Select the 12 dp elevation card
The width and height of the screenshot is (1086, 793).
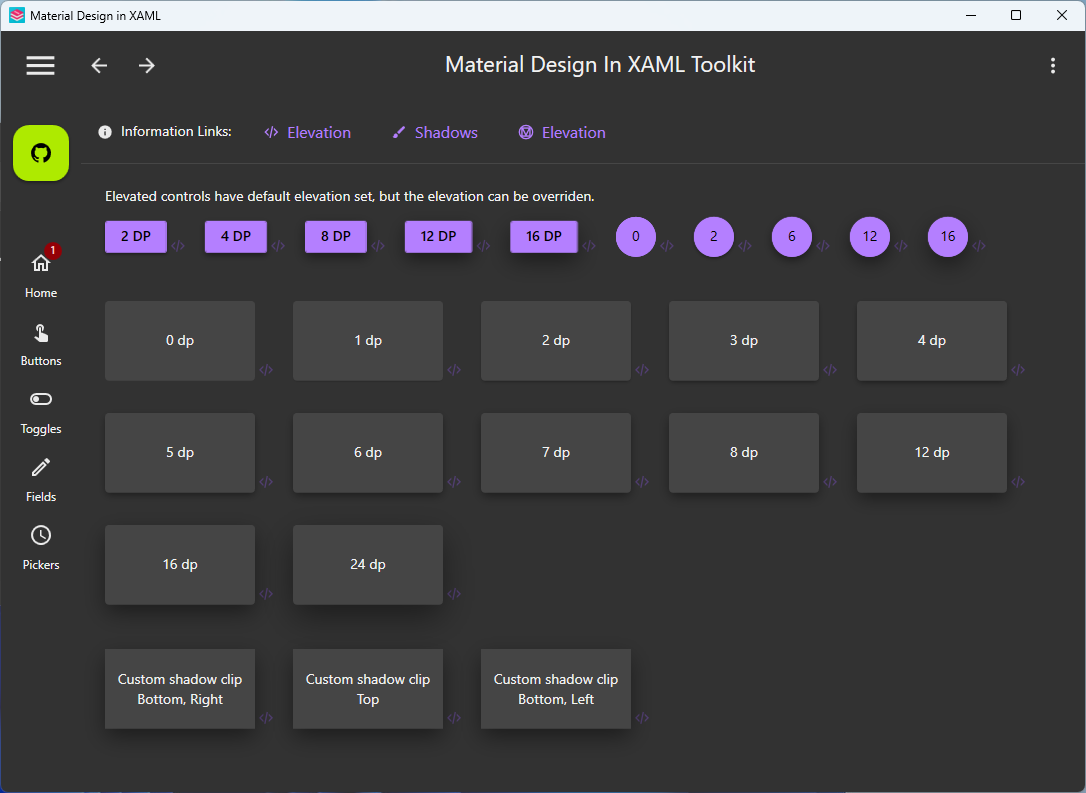point(932,453)
